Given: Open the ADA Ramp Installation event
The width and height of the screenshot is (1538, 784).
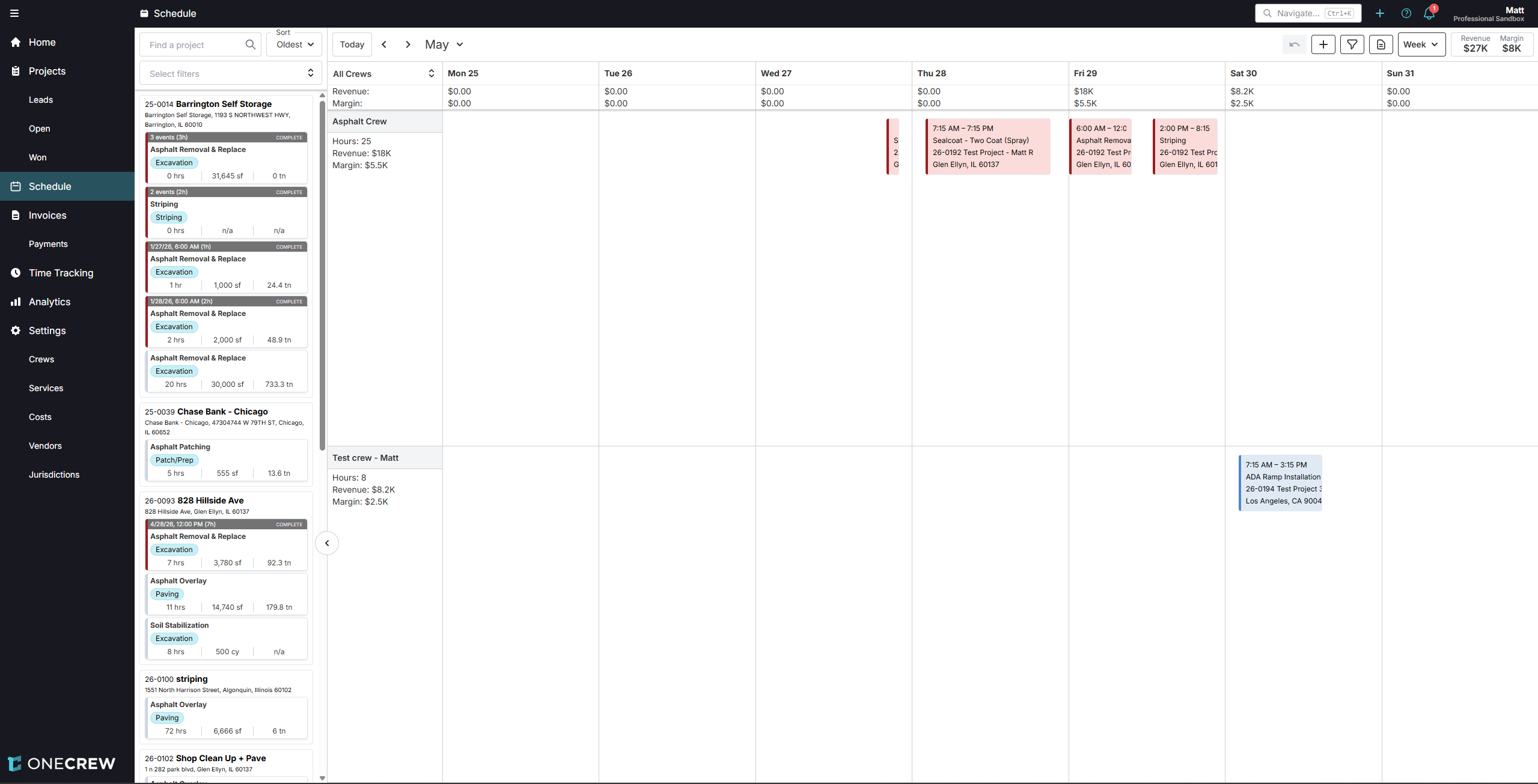Looking at the screenshot, I should (1280, 483).
